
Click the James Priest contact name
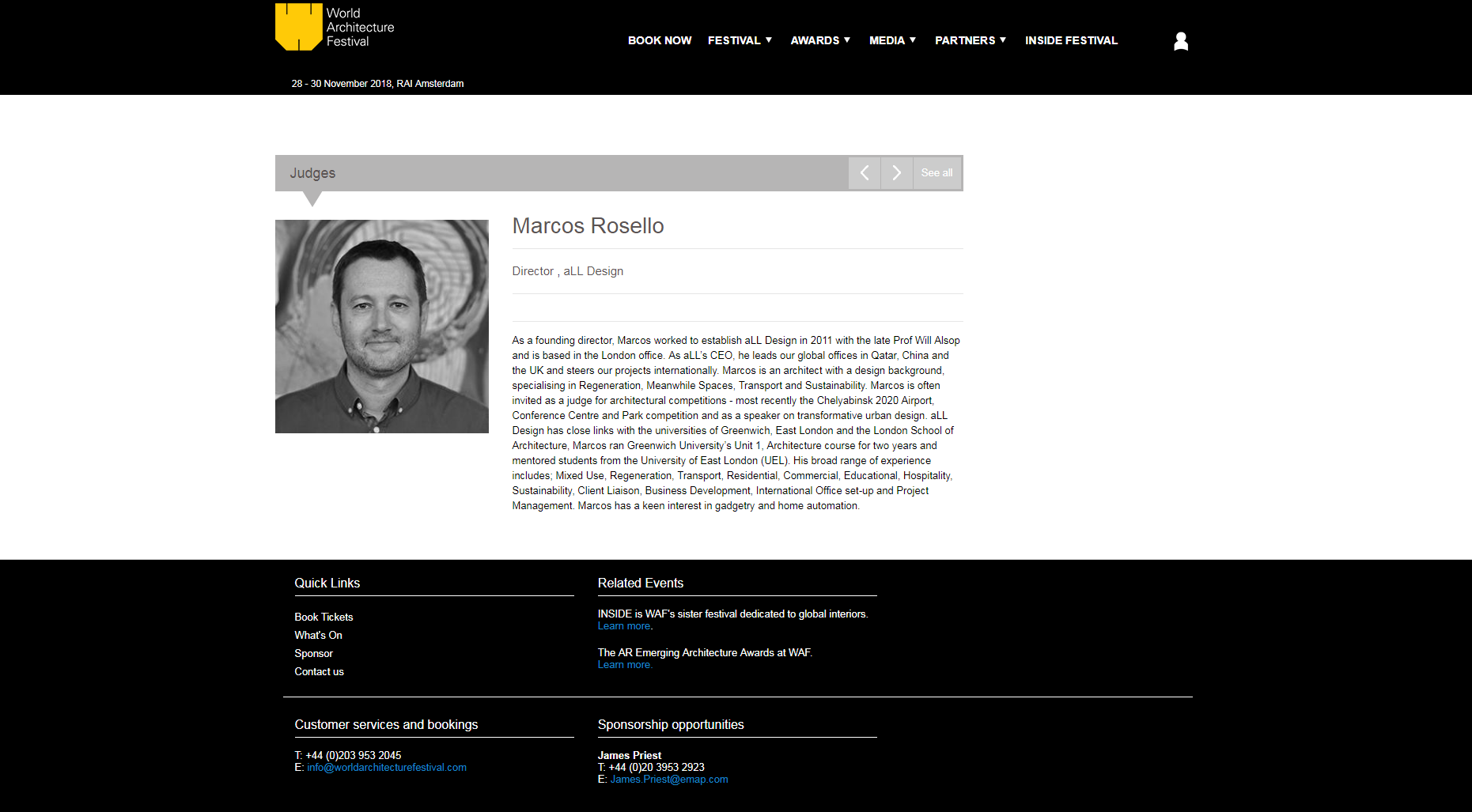coord(630,756)
